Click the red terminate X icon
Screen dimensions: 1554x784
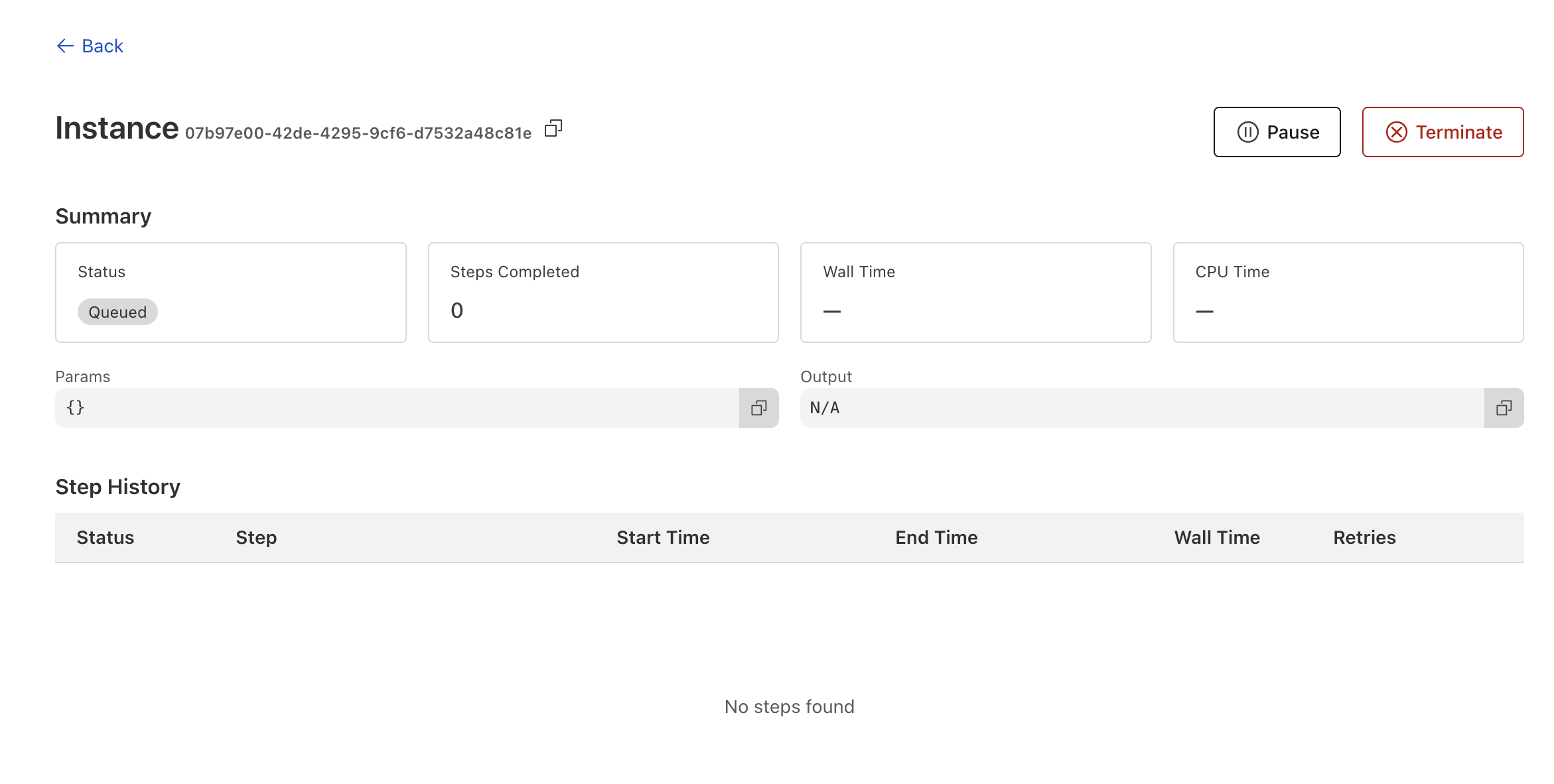pyautogui.click(x=1396, y=132)
